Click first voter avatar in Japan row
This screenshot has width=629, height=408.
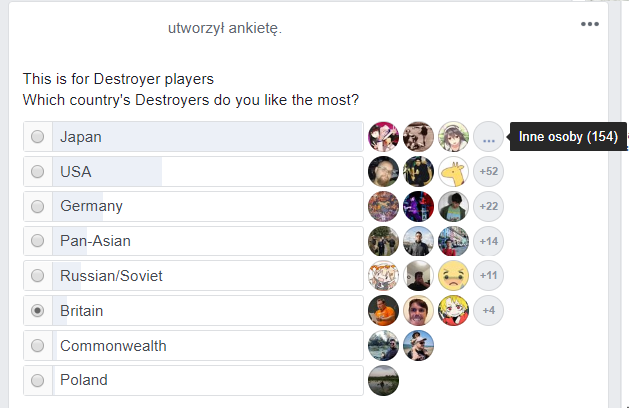384,137
